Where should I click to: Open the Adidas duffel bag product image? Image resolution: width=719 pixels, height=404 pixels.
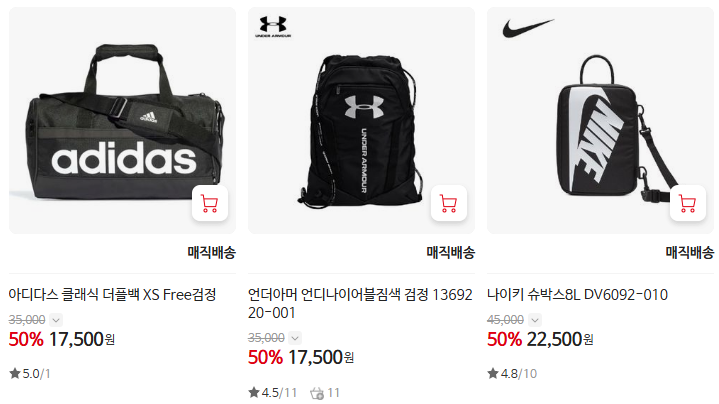coord(122,120)
